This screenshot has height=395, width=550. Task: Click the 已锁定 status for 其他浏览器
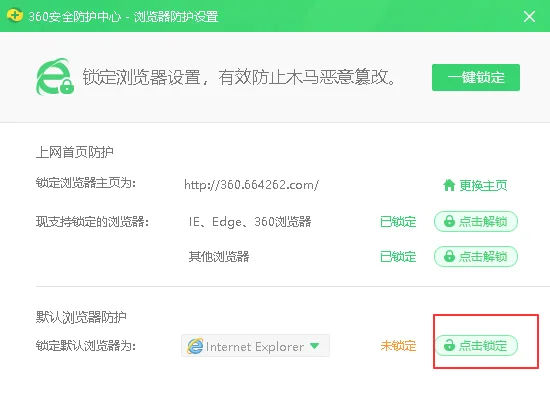coord(398,257)
